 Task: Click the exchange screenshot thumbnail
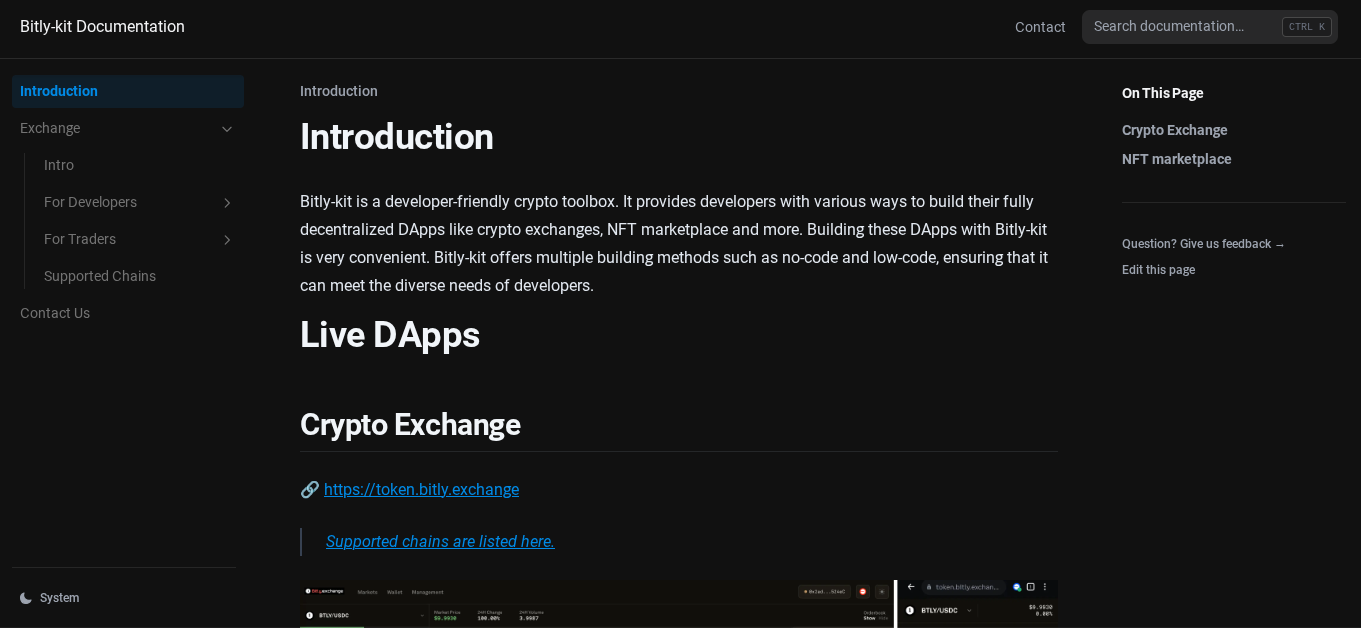pyautogui.click(x=679, y=604)
